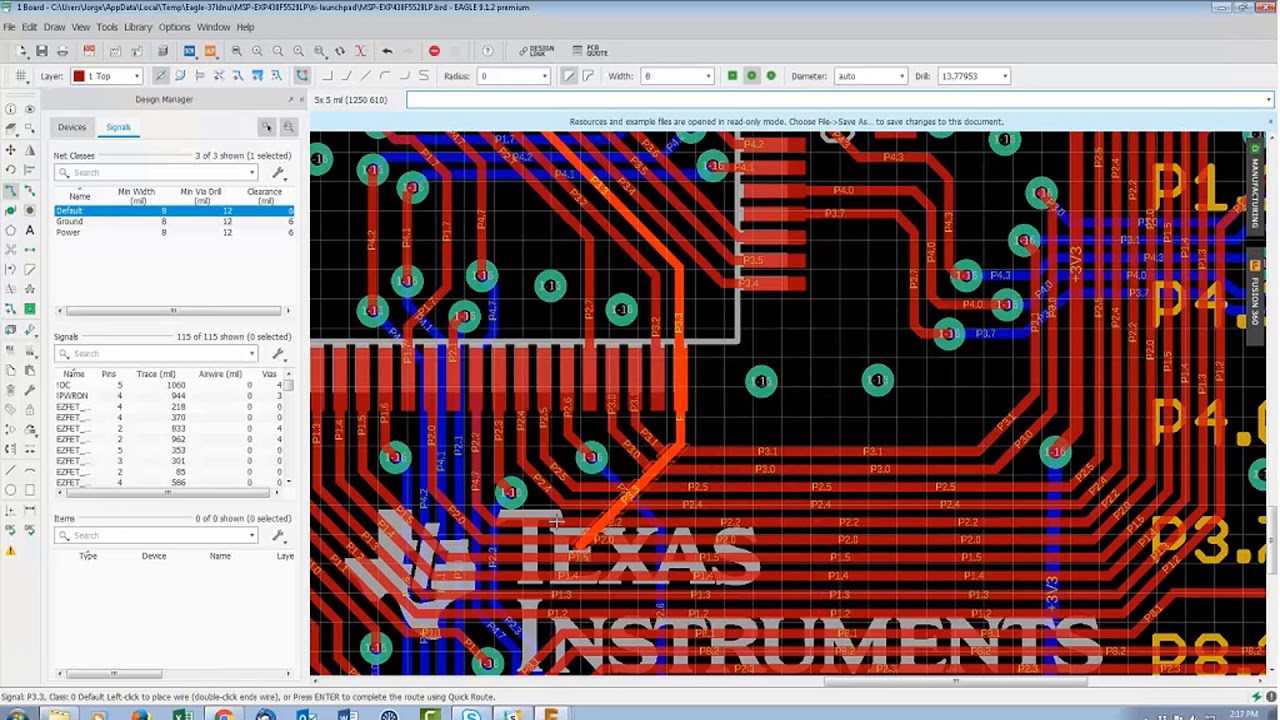
Task: Open the Tools menu
Action: (x=106, y=27)
